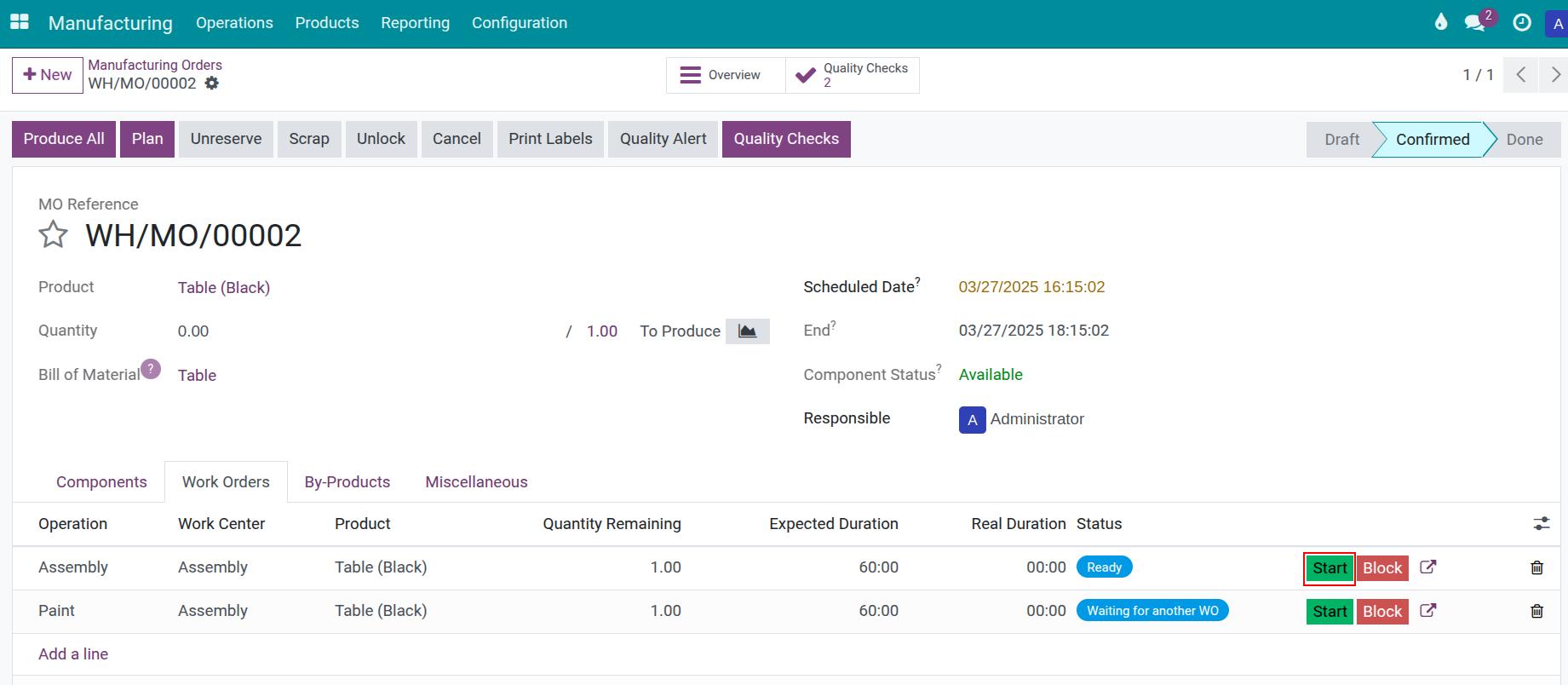The width and height of the screenshot is (1568, 685).
Task: Click the End date 03/27/2025 18:15:02
Action: point(1034,331)
